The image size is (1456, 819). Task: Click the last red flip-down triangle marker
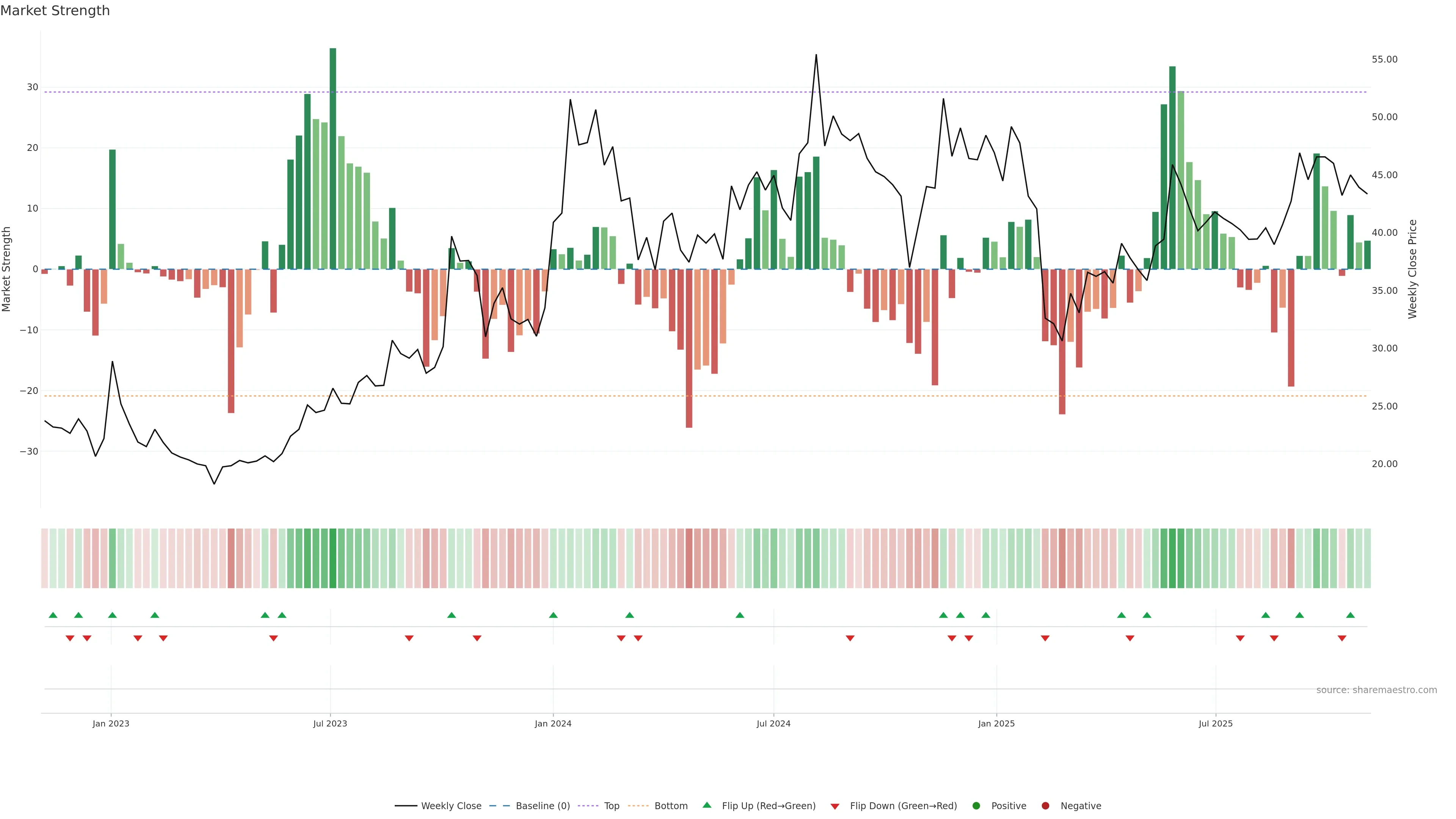1342,638
